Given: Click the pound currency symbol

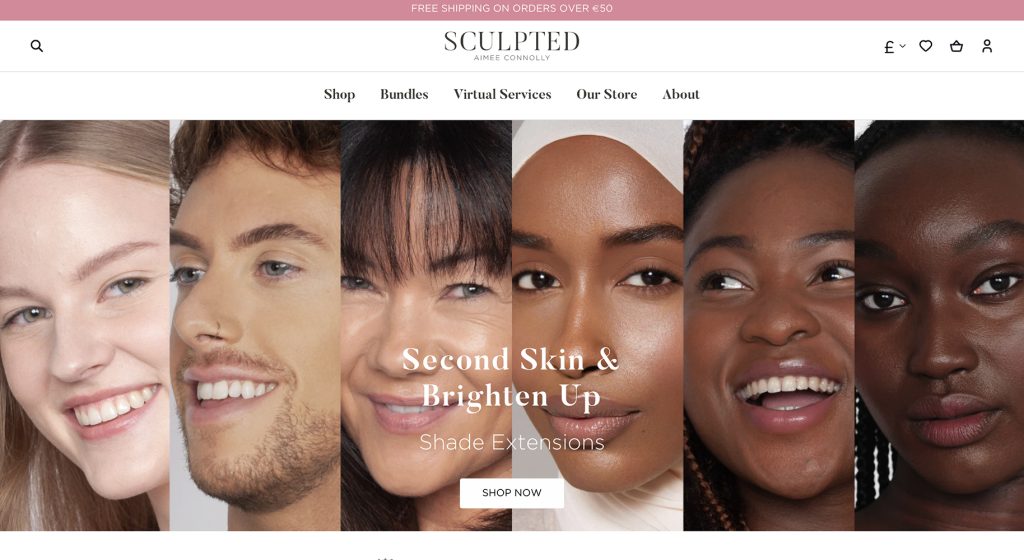Looking at the screenshot, I should click(x=889, y=46).
